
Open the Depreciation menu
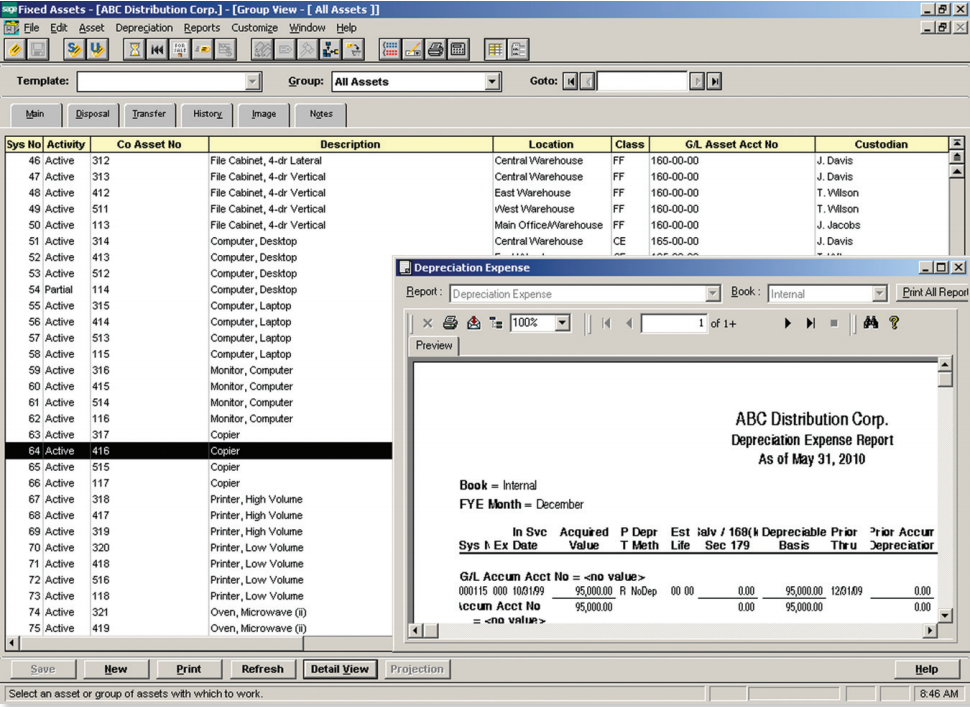[144, 28]
